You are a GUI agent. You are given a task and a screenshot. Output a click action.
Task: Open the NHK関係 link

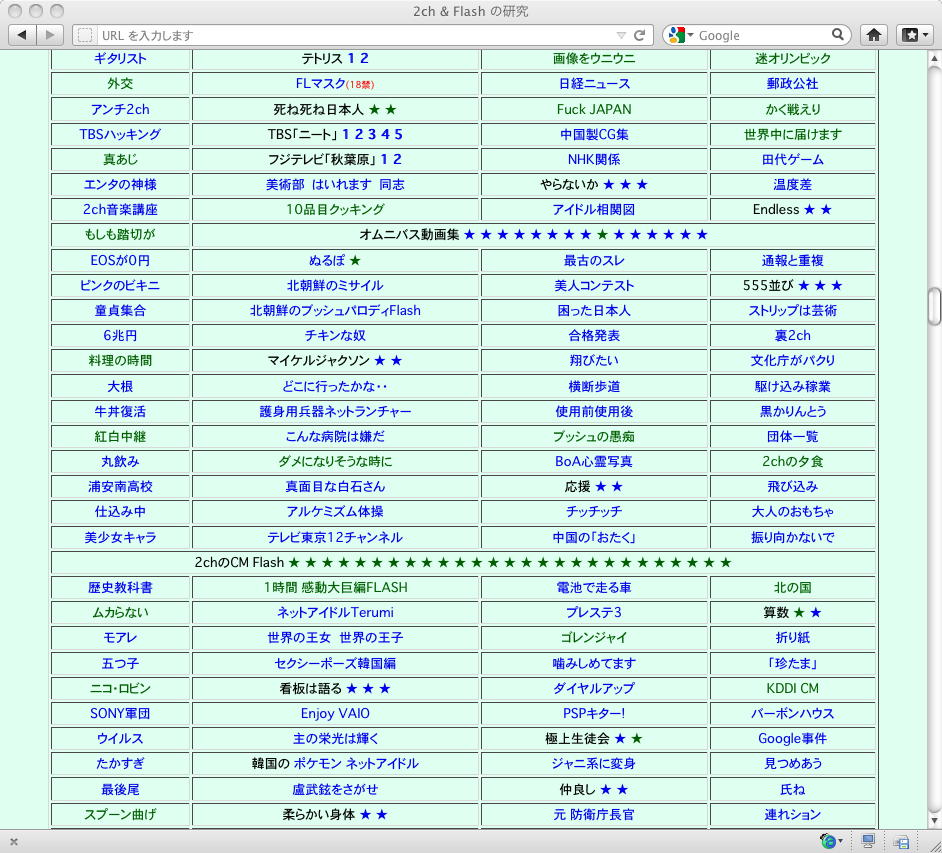[x=594, y=159]
